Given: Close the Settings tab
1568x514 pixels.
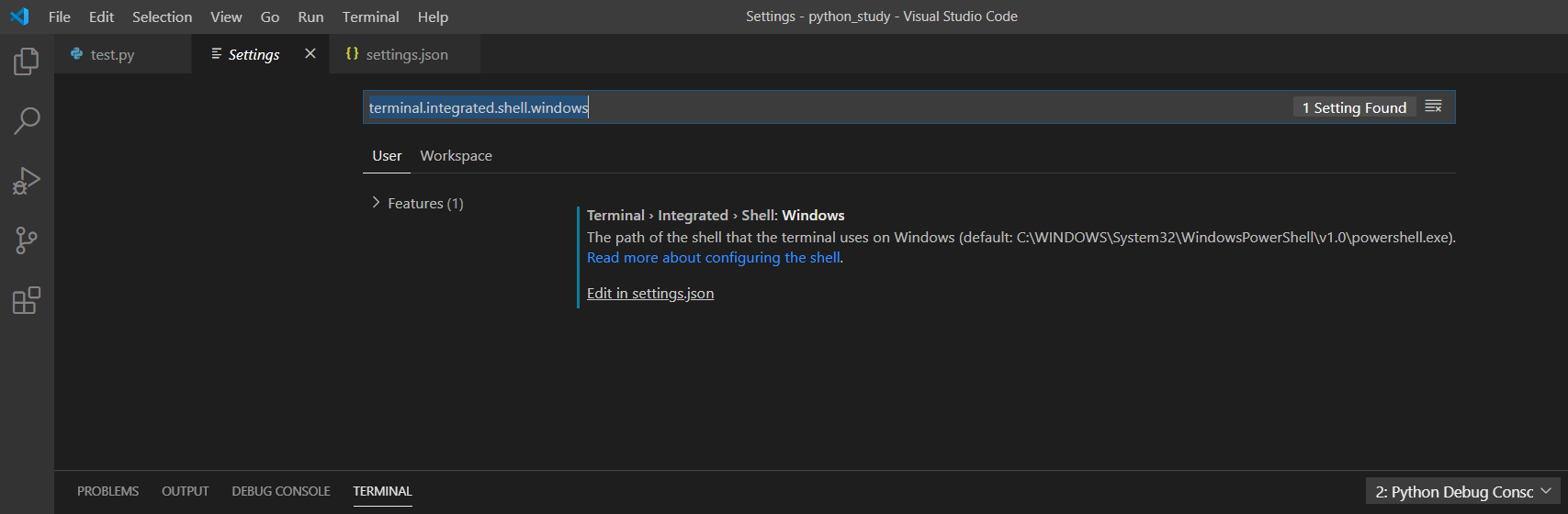Looking at the screenshot, I should pyautogui.click(x=310, y=54).
